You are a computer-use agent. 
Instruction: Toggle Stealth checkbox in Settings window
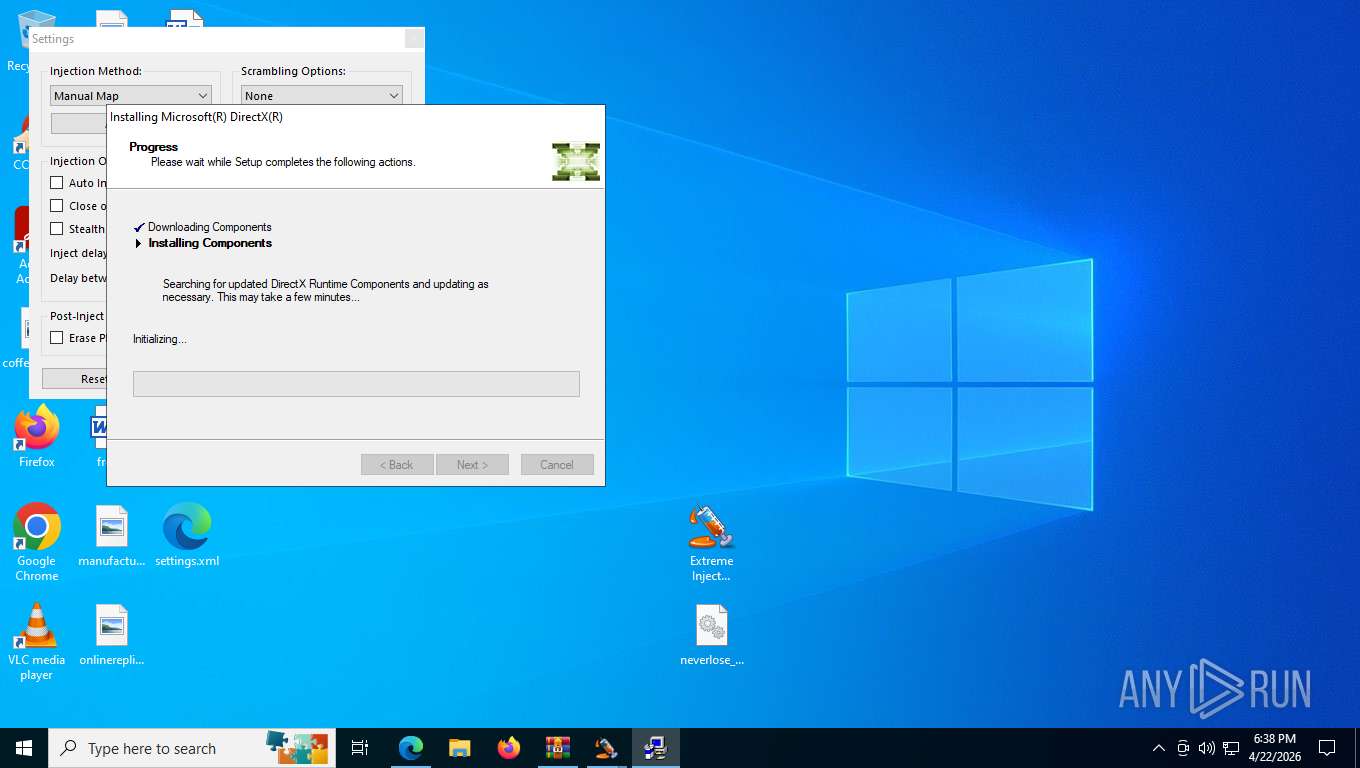pyautogui.click(x=57, y=229)
